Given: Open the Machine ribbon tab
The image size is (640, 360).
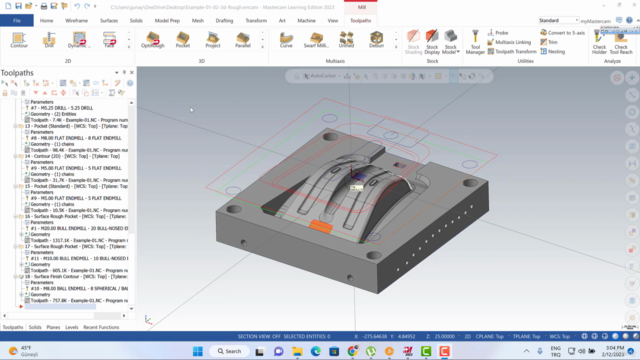Looking at the screenshot, I should tap(306, 20).
